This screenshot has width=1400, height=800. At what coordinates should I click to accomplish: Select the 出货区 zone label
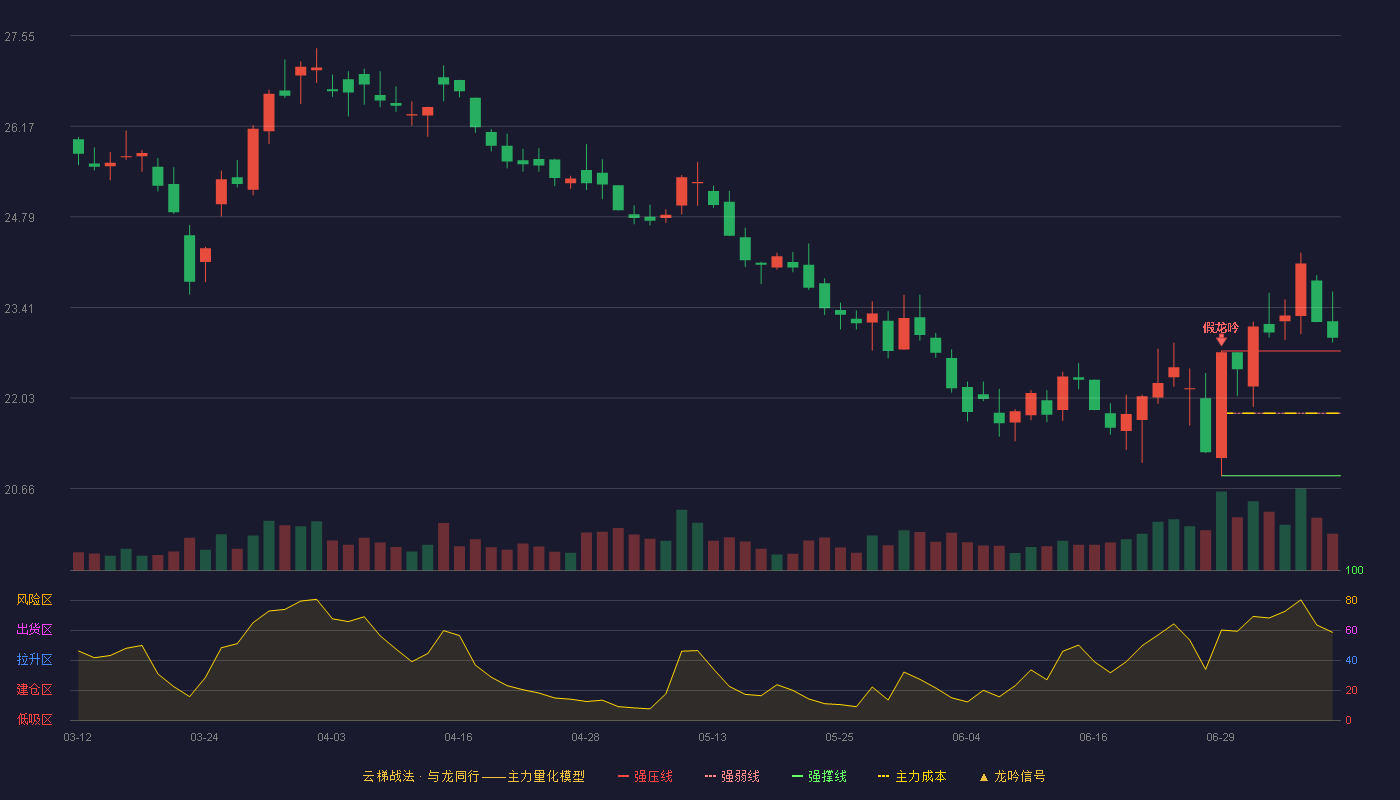pyautogui.click(x=35, y=630)
